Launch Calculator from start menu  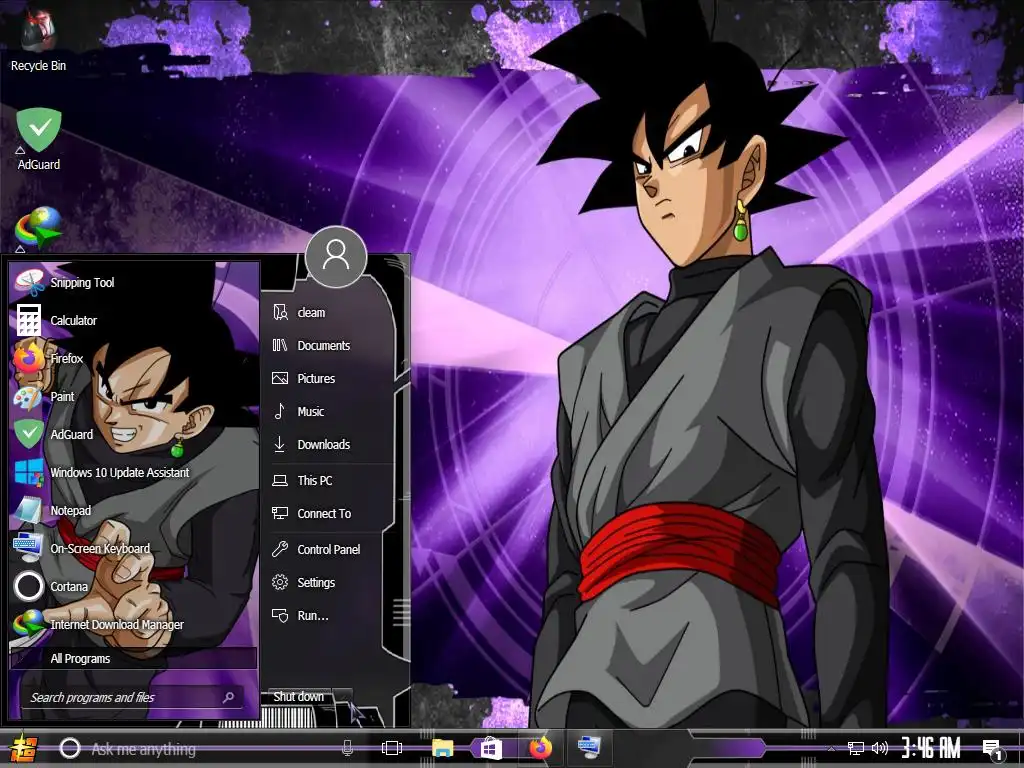pos(133,320)
